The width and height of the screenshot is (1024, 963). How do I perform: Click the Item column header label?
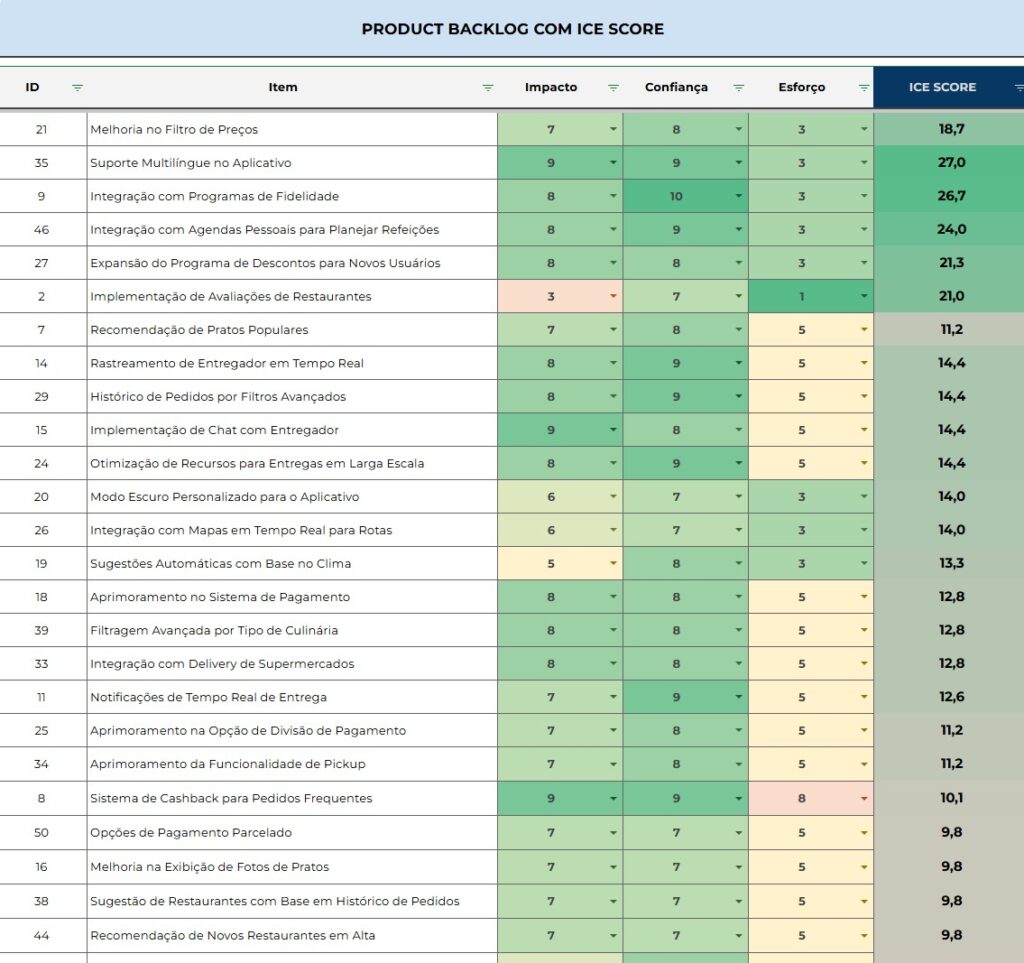[x=283, y=87]
